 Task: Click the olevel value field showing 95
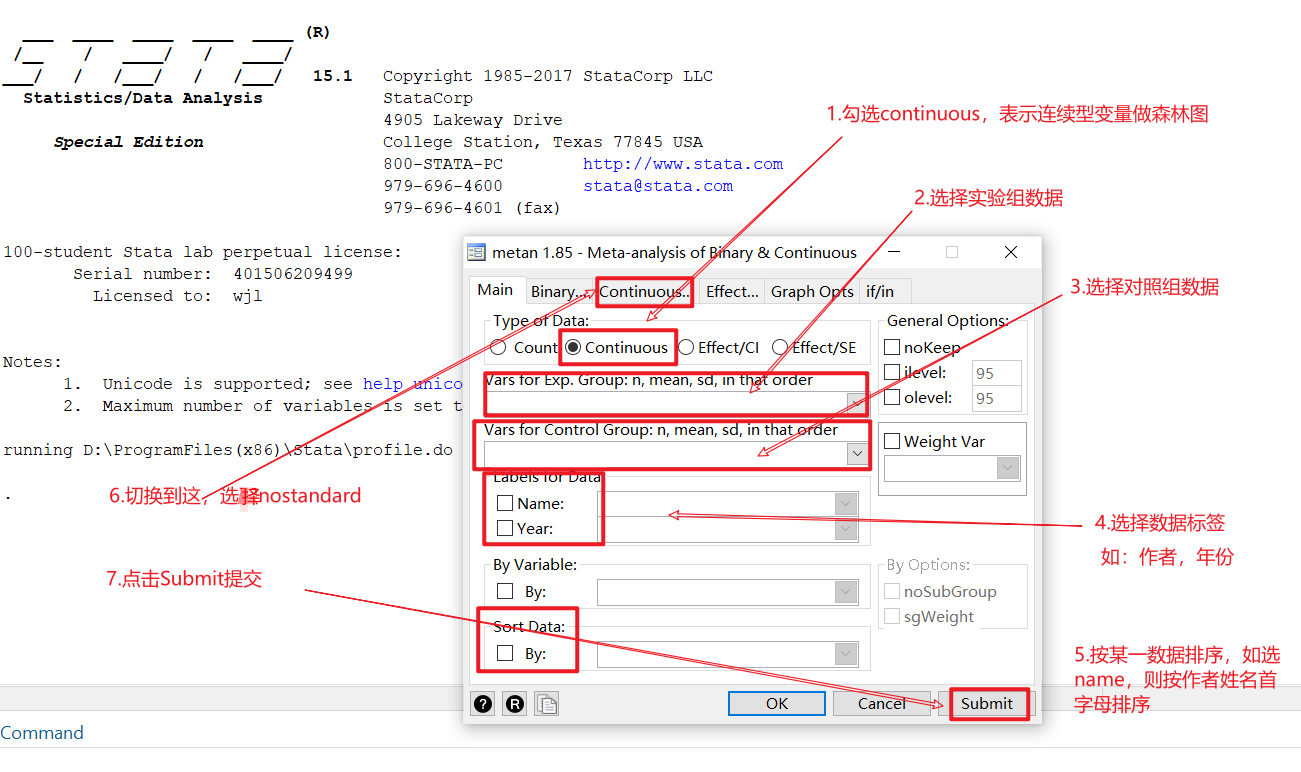(x=996, y=397)
